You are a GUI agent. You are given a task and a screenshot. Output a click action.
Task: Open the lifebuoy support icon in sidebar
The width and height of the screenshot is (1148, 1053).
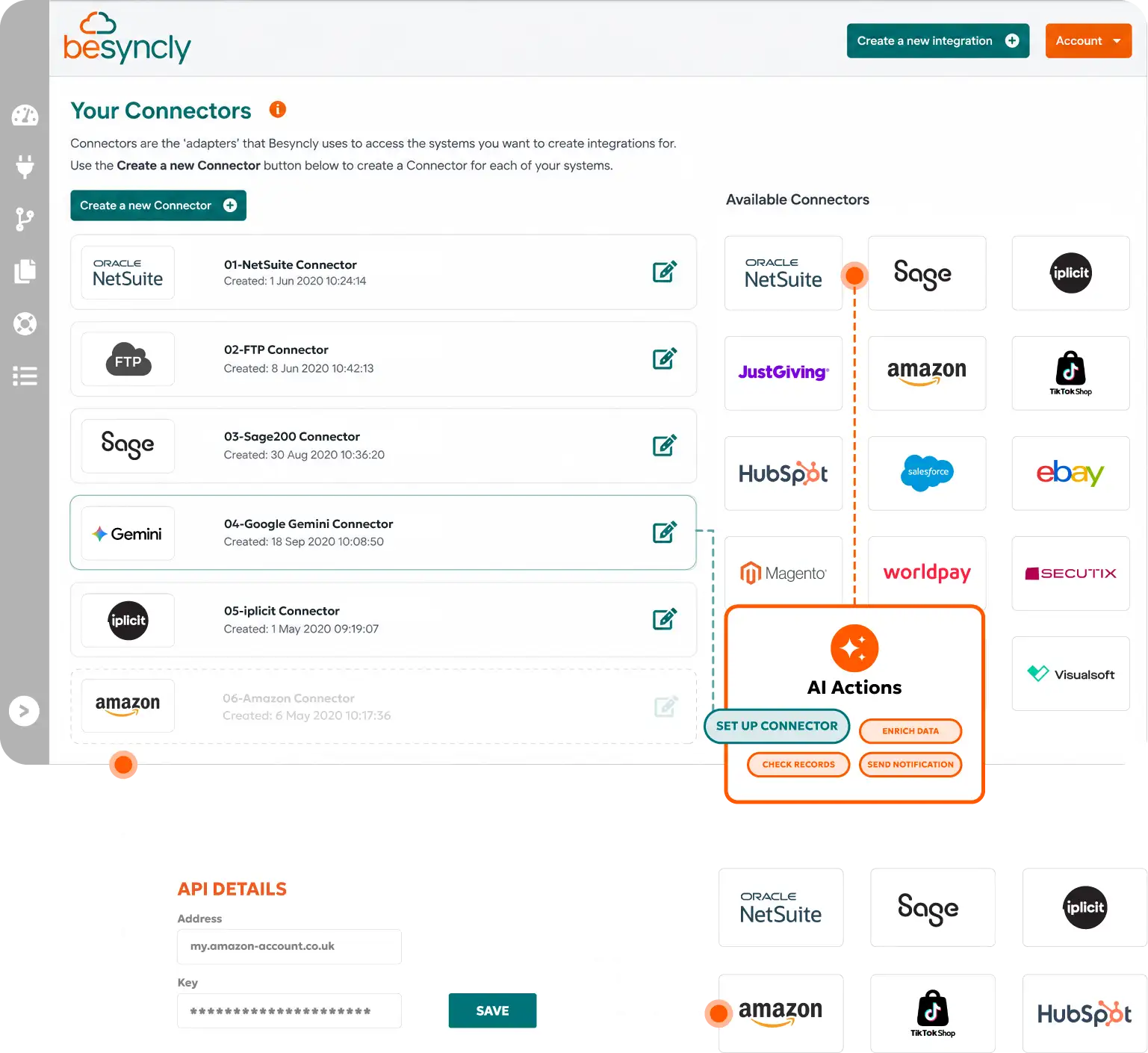click(x=25, y=323)
